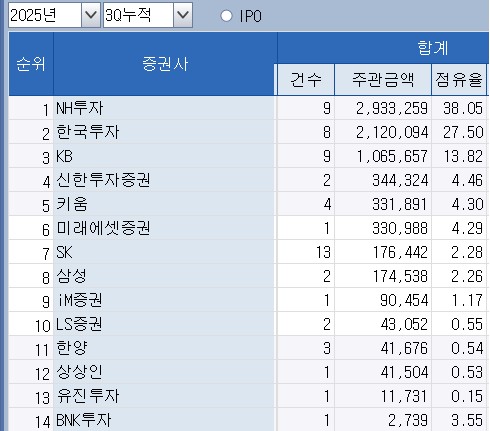Click the share 38.05 cell

click(x=459, y=108)
